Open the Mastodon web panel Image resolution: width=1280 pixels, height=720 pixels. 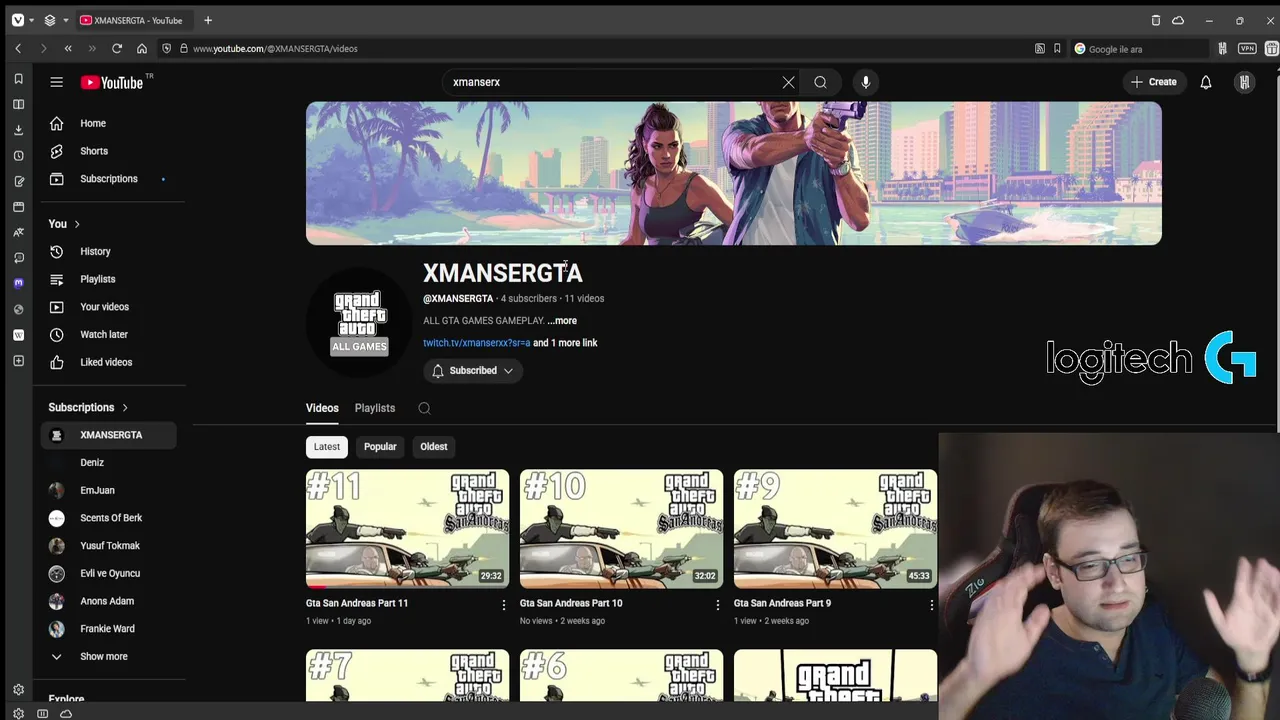click(x=18, y=283)
